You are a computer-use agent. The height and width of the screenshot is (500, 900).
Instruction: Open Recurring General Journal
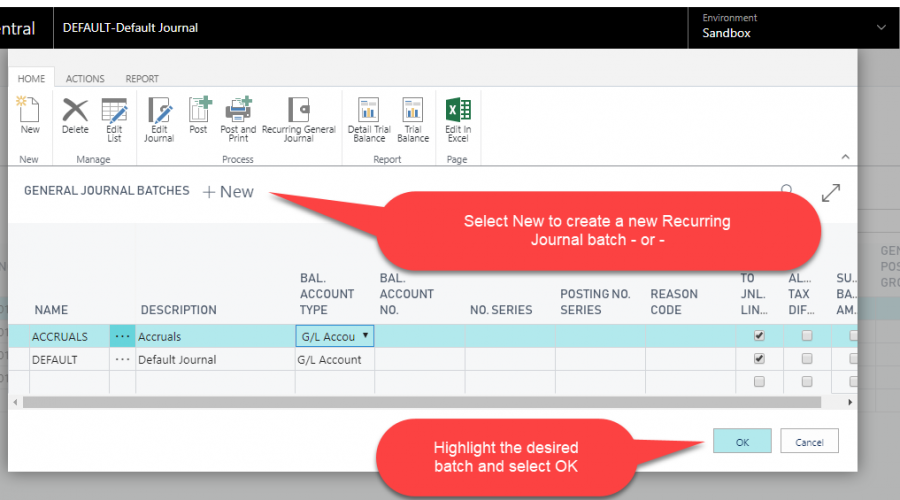tap(298, 120)
